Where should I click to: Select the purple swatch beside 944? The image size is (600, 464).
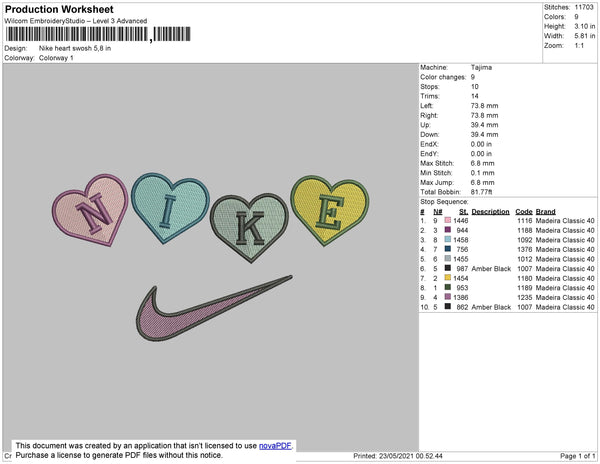447,230
